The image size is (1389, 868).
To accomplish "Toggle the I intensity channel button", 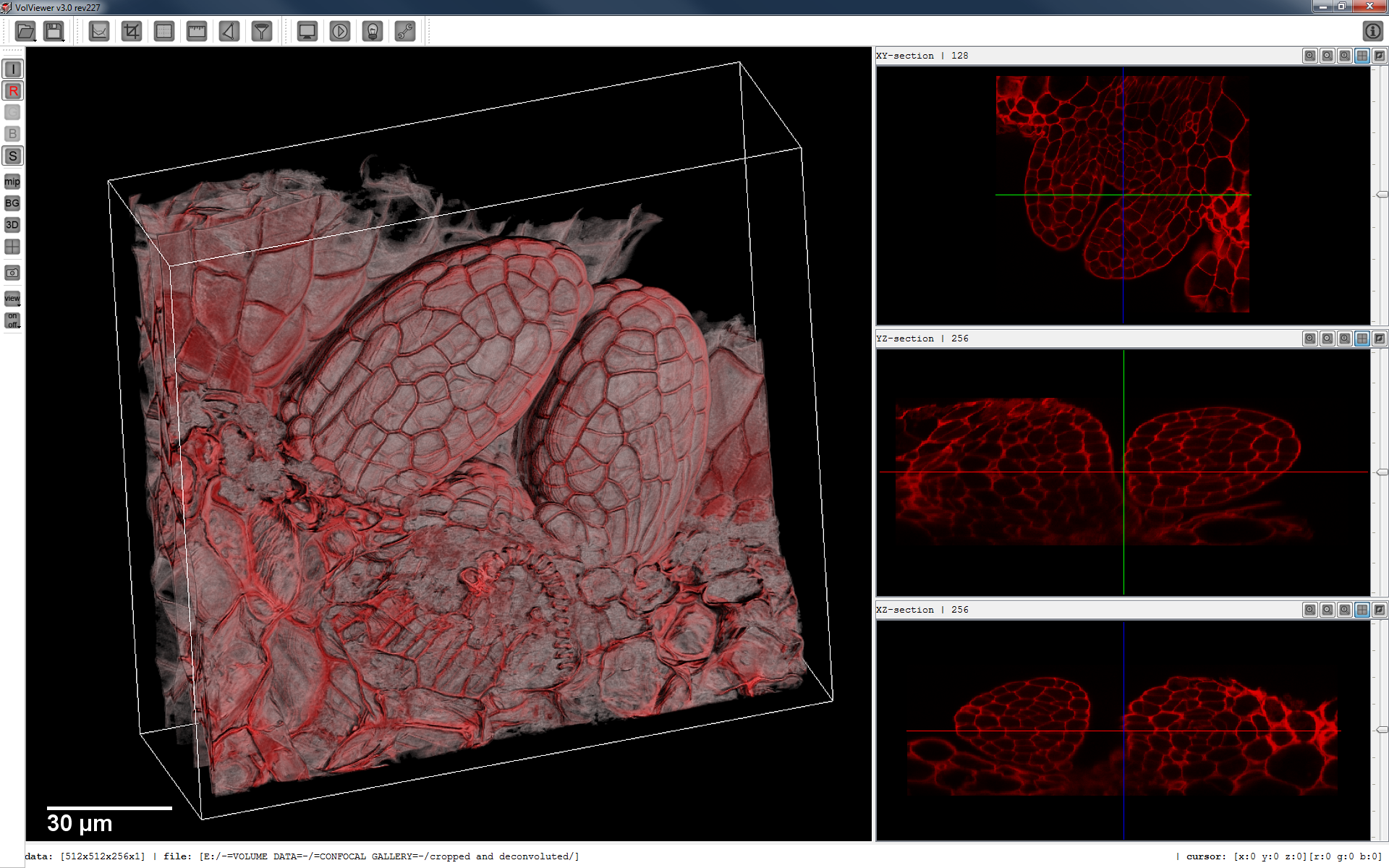I will pos(12,69).
